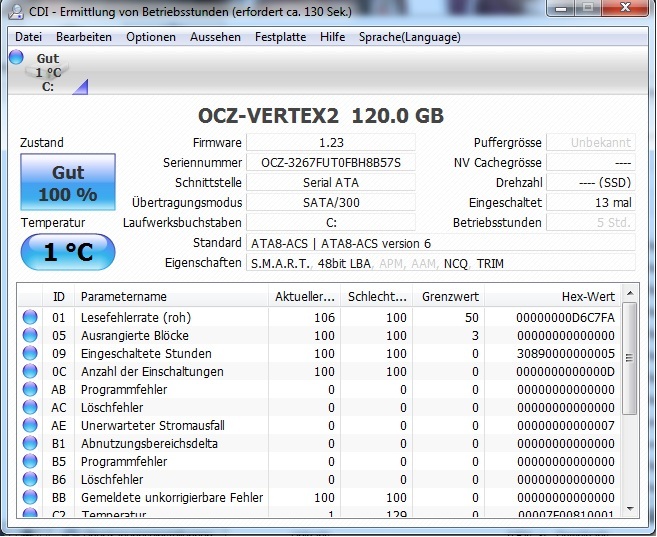
Task: Open the Bearbeiten menu
Action: click(x=84, y=37)
